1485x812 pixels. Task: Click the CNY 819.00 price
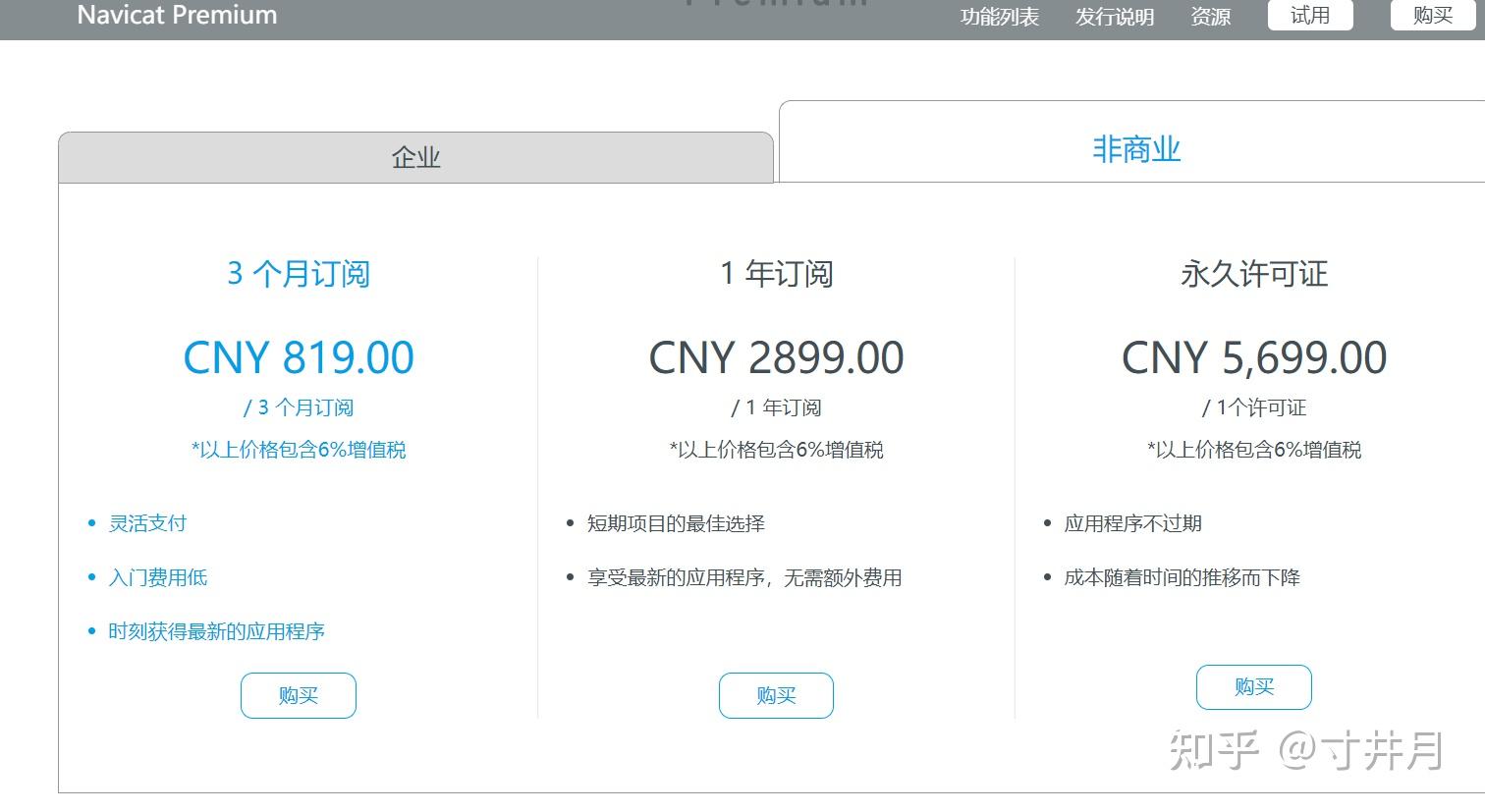(x=299, y=357)
